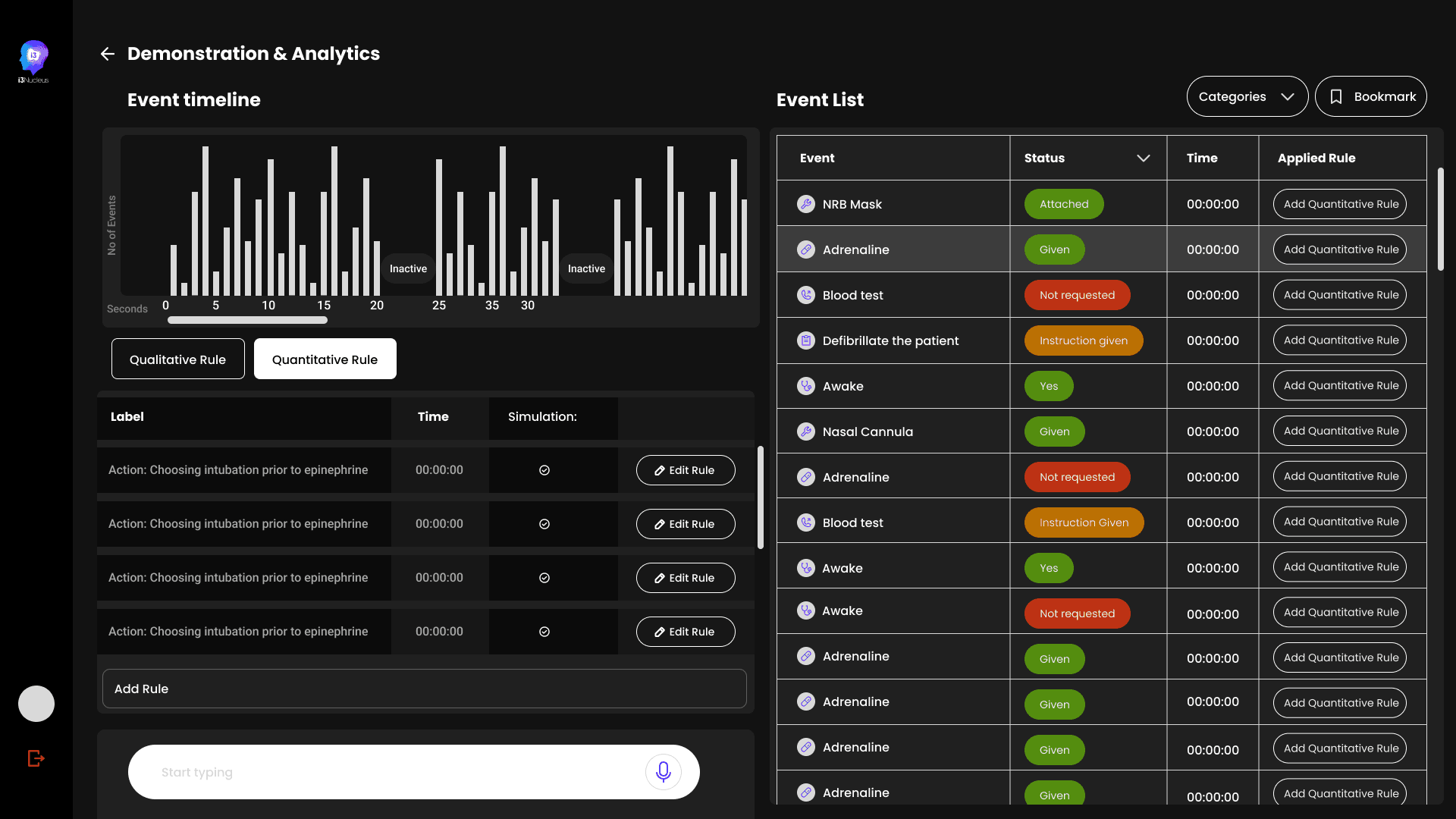Edit the third intubation rule

pyautogui.click(x=686, y=578)
